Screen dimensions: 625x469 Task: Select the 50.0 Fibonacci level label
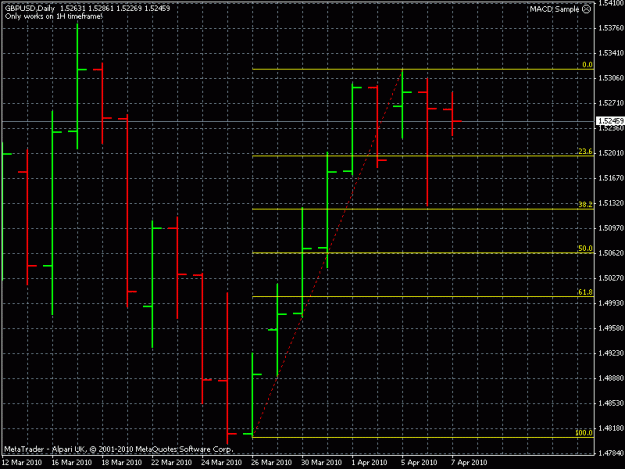click(585, 248)
